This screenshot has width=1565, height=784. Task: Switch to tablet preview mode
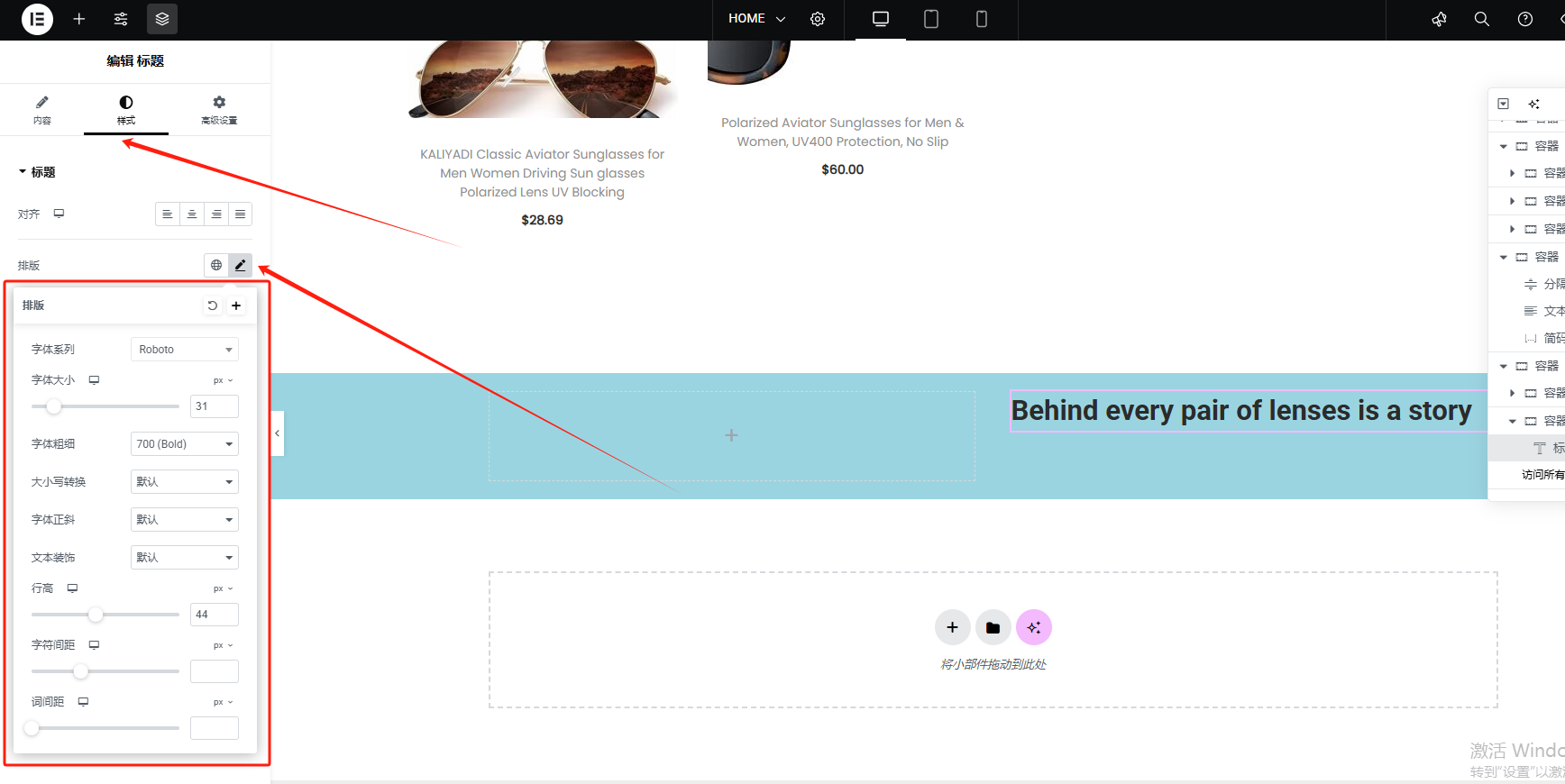click(x=931, y=19)
